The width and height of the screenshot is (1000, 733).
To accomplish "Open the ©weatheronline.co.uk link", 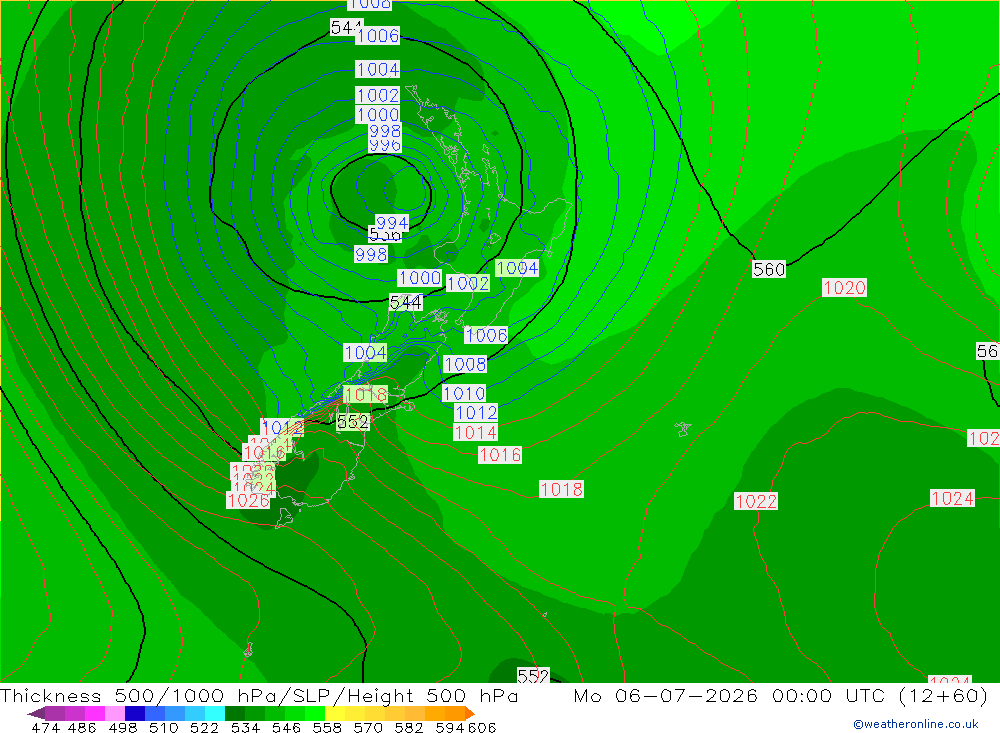I will (x=916, y=724).
